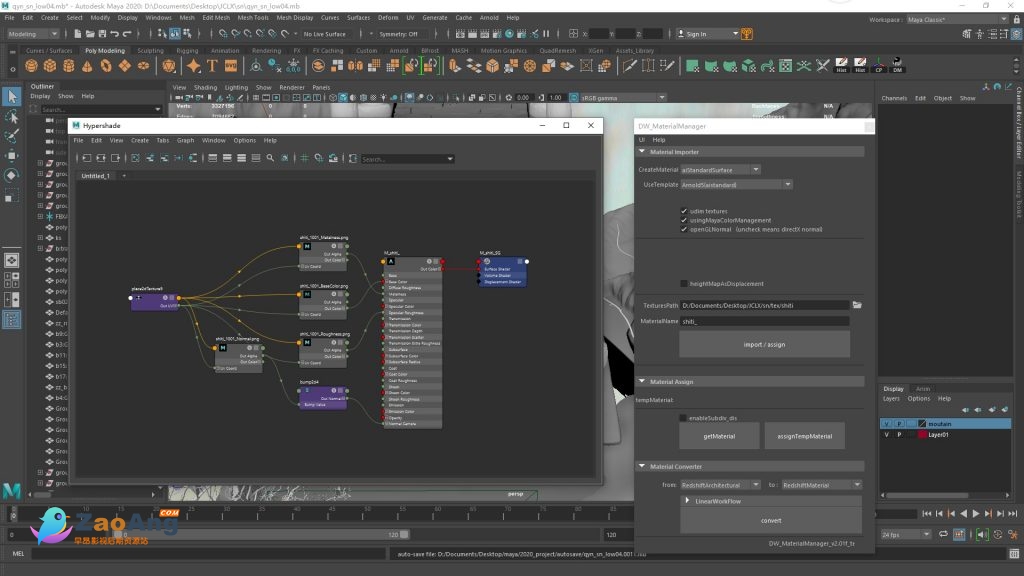The width and height of the screenshot is (1024, 576).
Task: Toggle the Hypershade grid display icon
Action: 304,159
